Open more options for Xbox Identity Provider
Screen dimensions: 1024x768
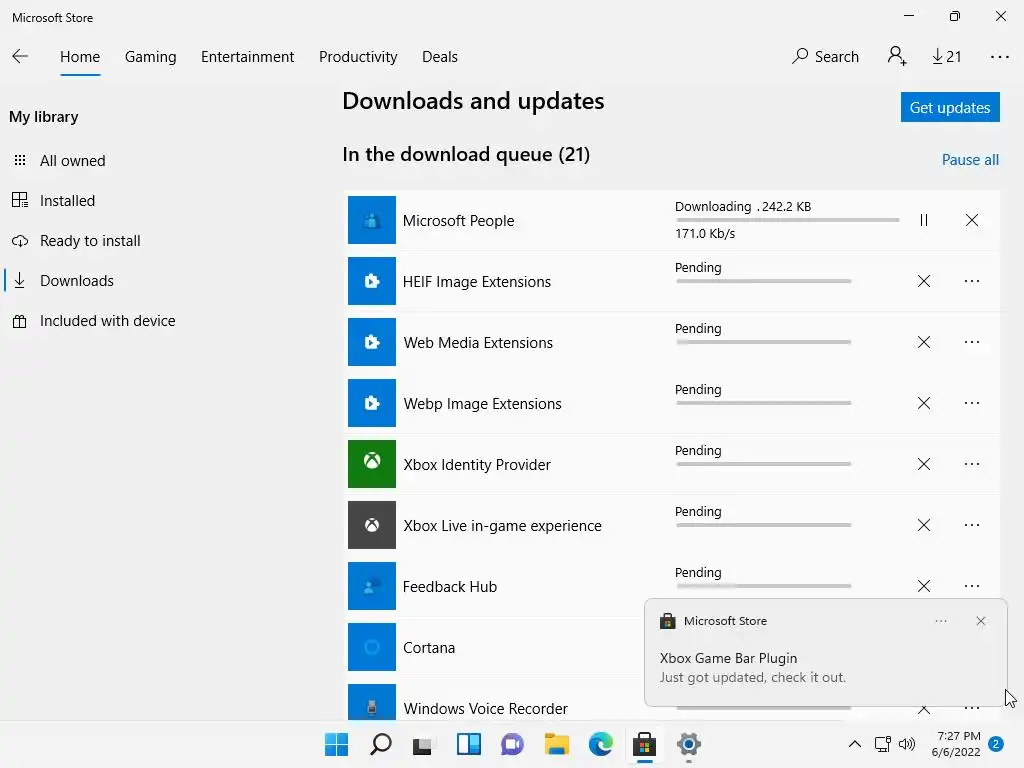[x=972, y=464]
